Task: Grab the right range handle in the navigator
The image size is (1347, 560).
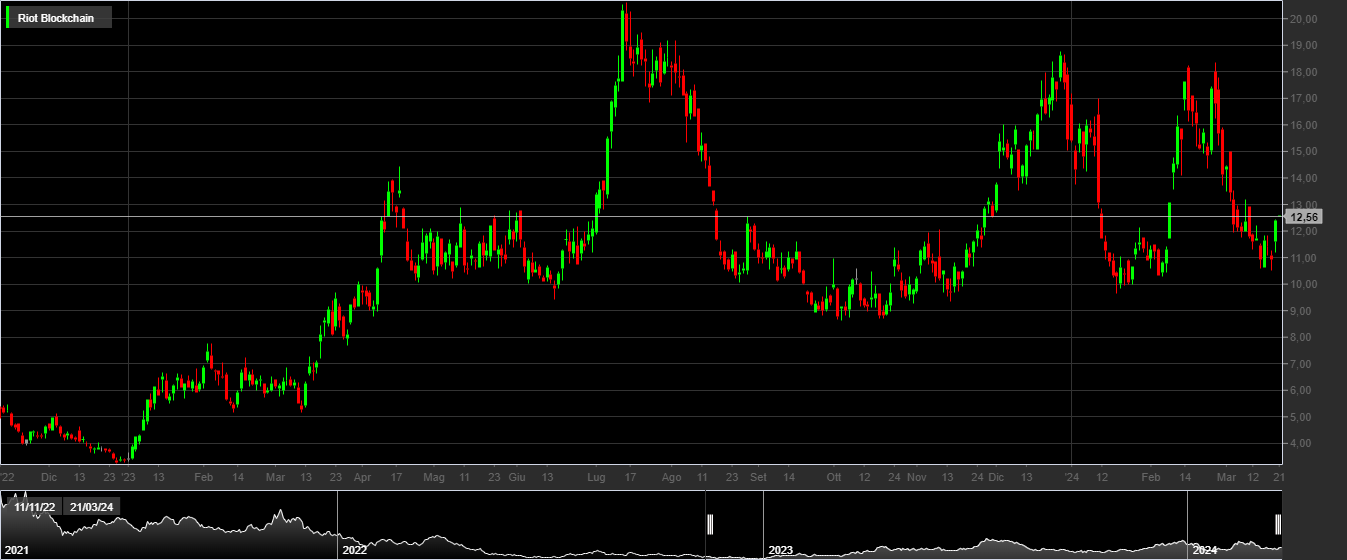Action: point(1277,524)
